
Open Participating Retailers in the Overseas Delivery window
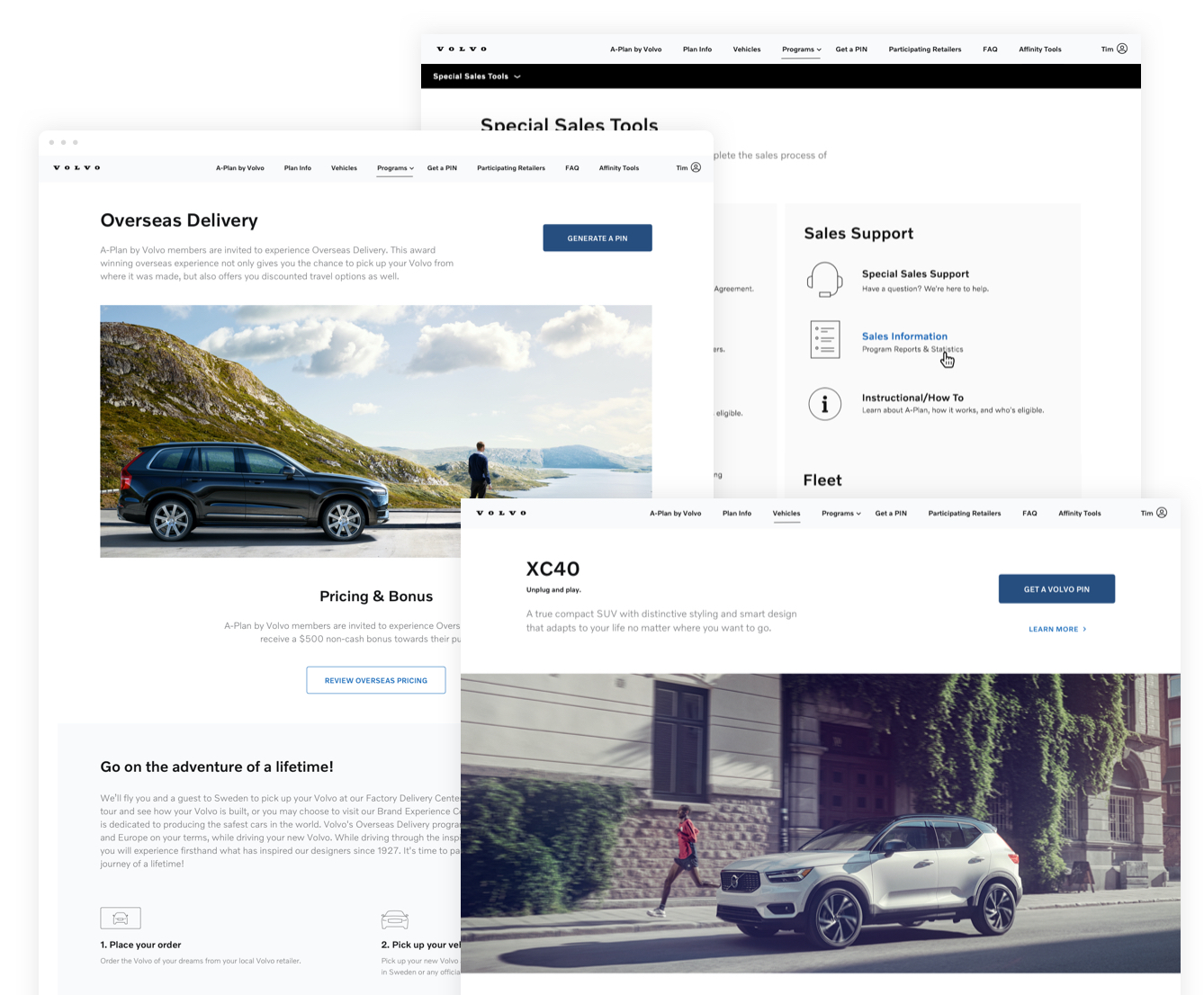510,168
